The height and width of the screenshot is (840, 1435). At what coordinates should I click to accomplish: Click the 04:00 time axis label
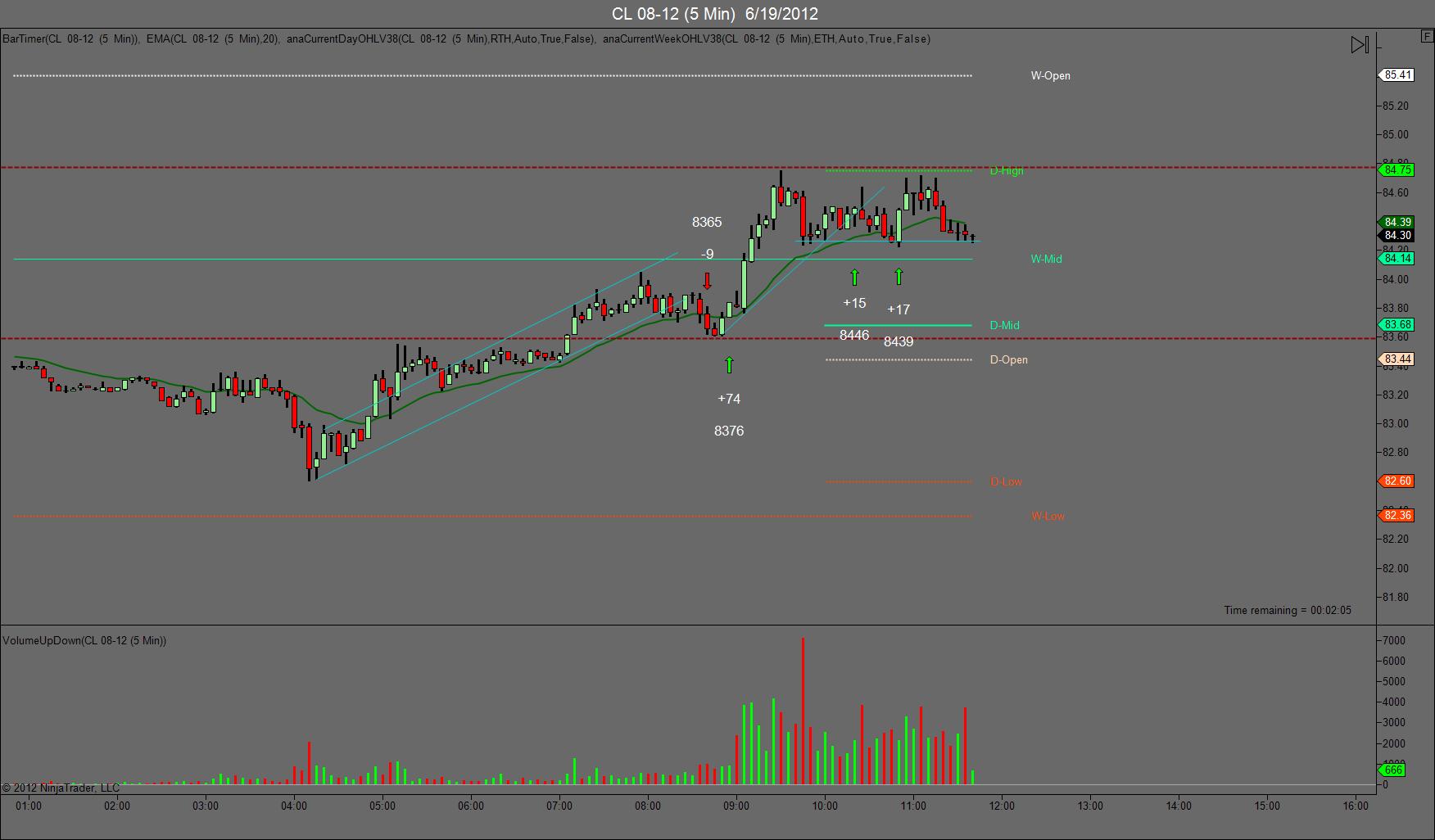click(x=294, y=806)
